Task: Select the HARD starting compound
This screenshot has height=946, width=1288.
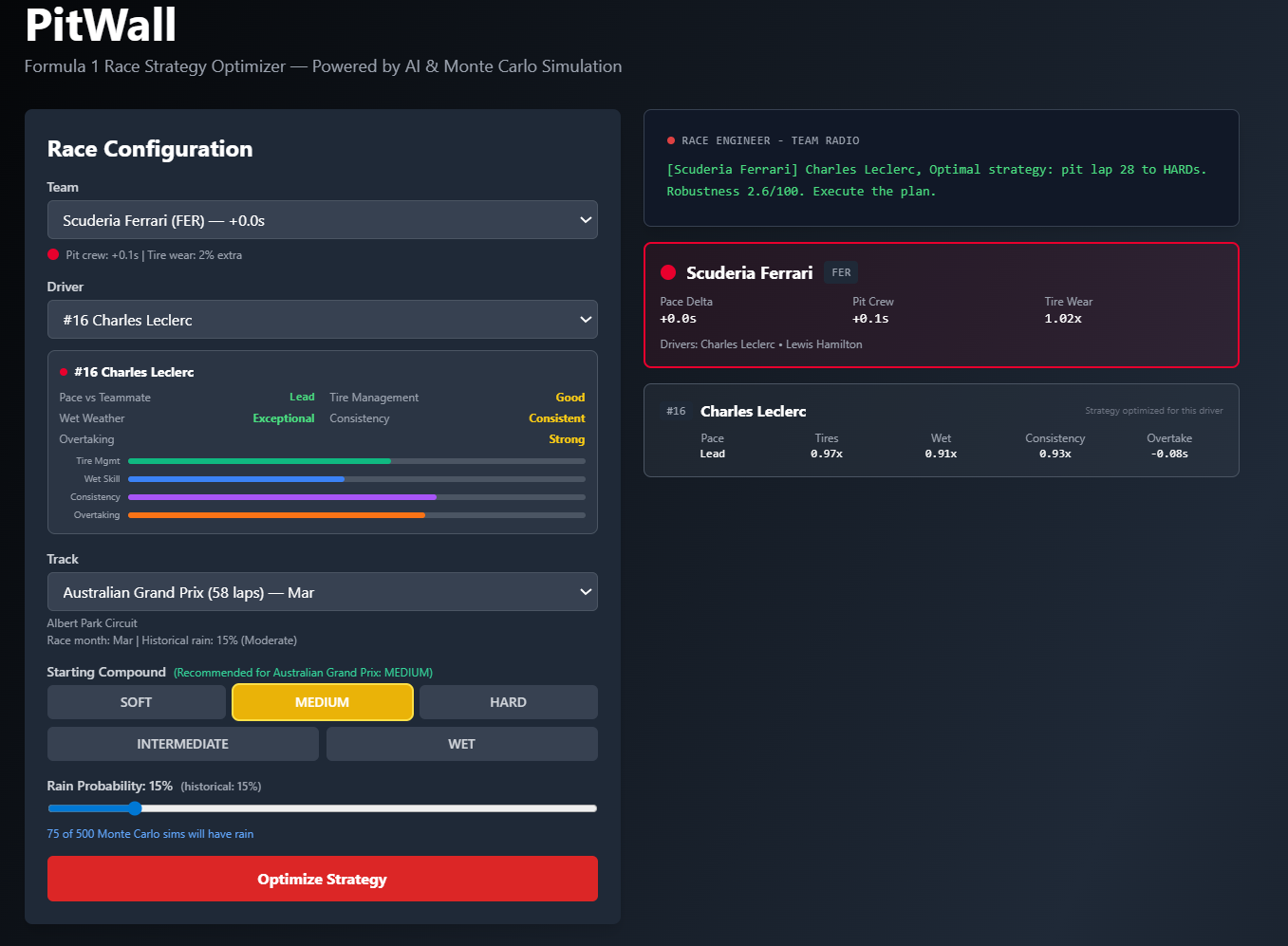Action: click(x=508, y=702)
